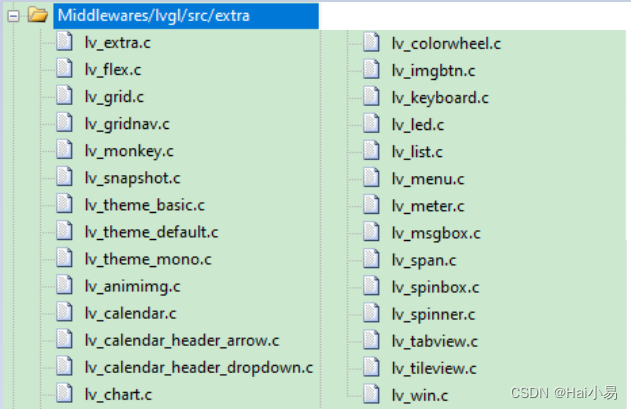Open lv_imgbtn.c from the tree
This screenshot has height=409, width=632.
(x=433, y=71)
